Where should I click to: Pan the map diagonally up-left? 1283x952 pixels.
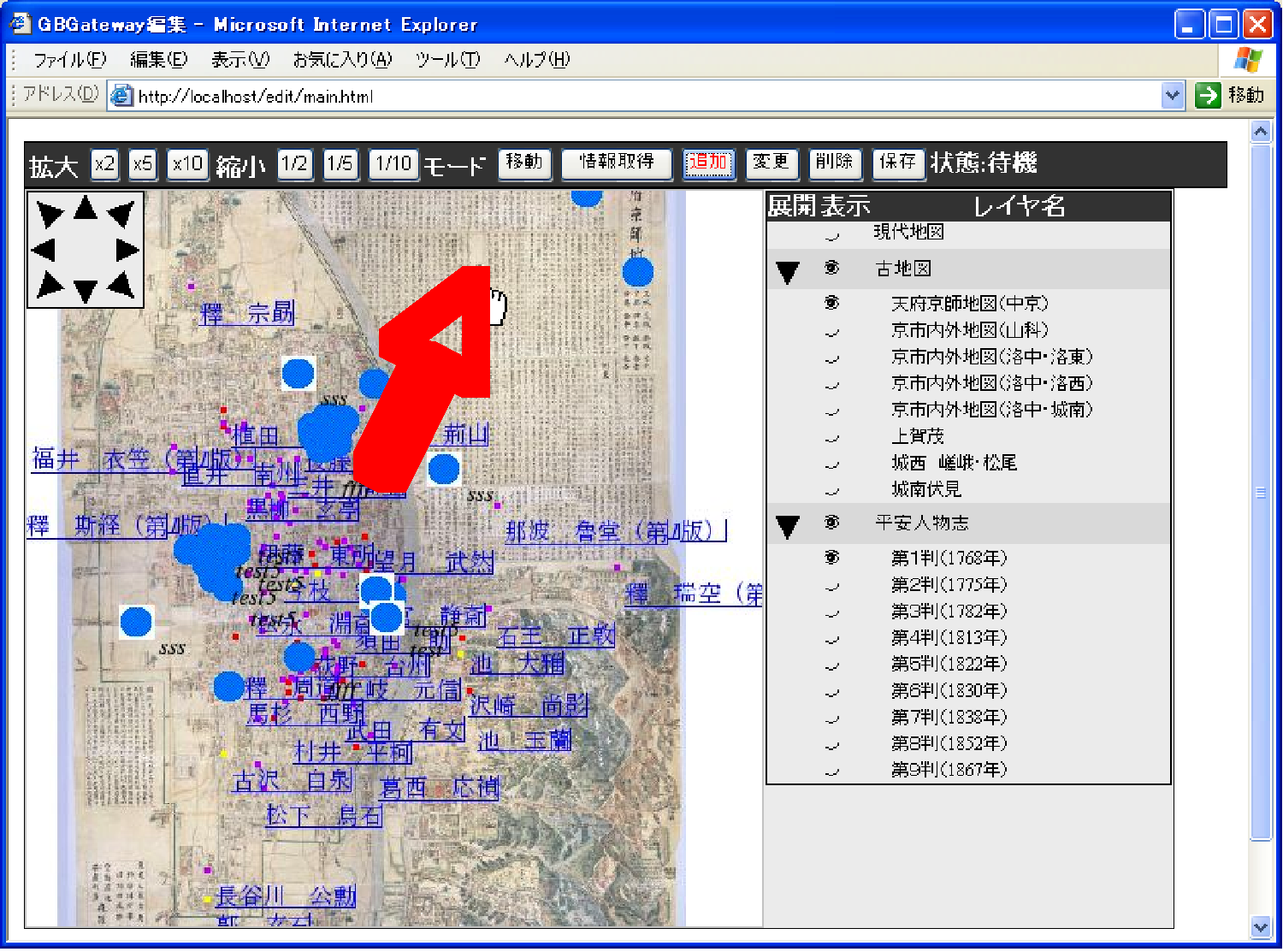[x=50, y=214]
